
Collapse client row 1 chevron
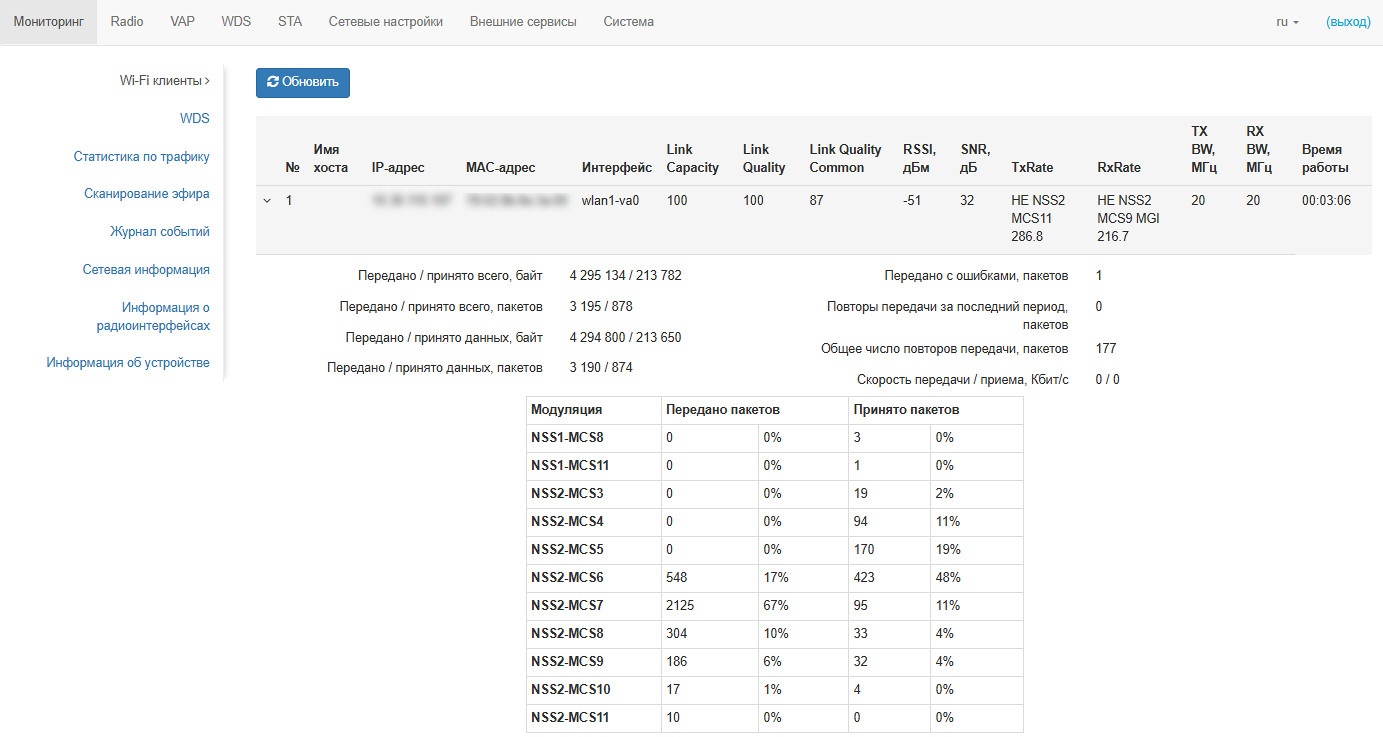267,201
